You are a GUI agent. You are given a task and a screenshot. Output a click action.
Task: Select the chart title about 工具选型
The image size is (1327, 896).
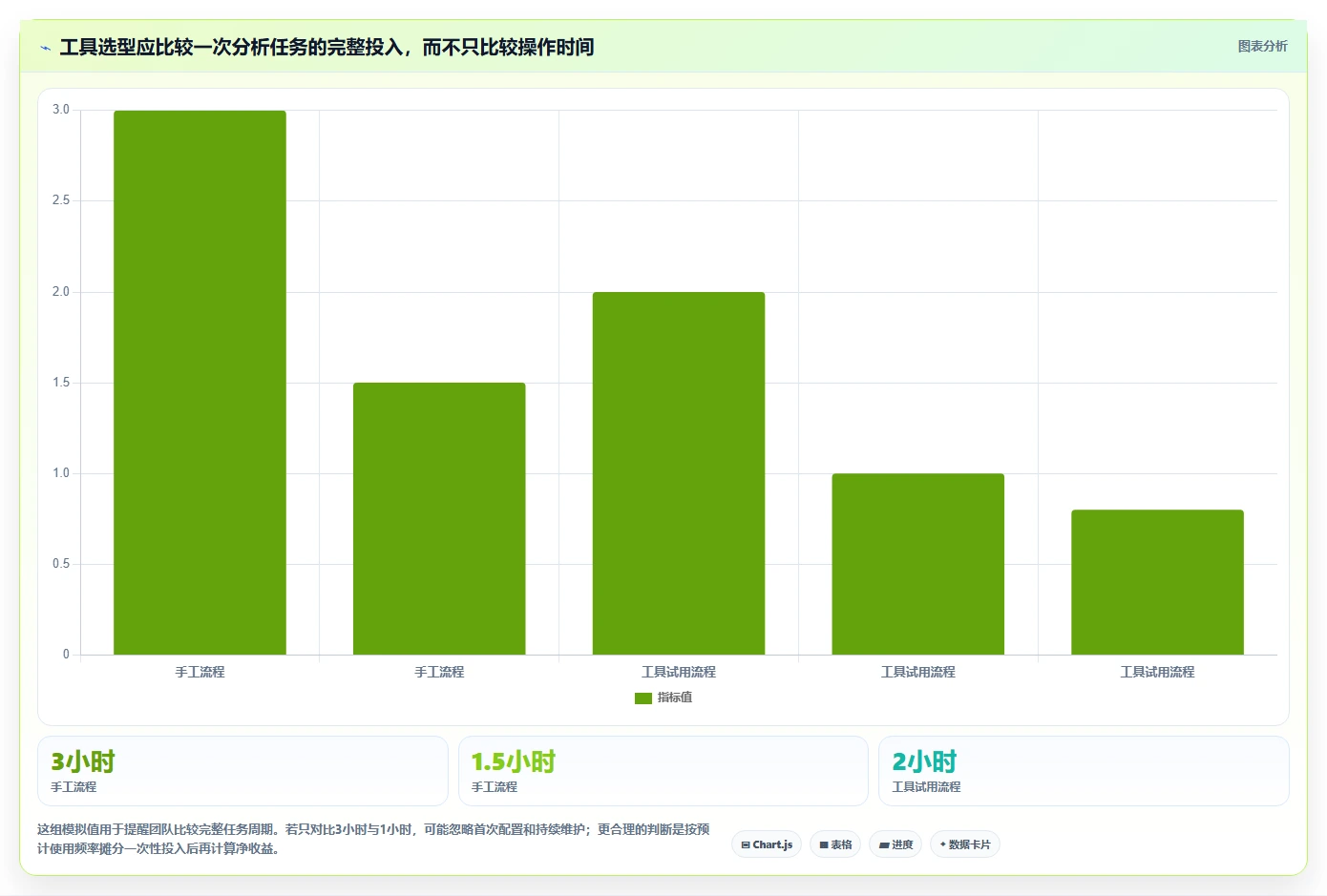[x=326, y=47]
